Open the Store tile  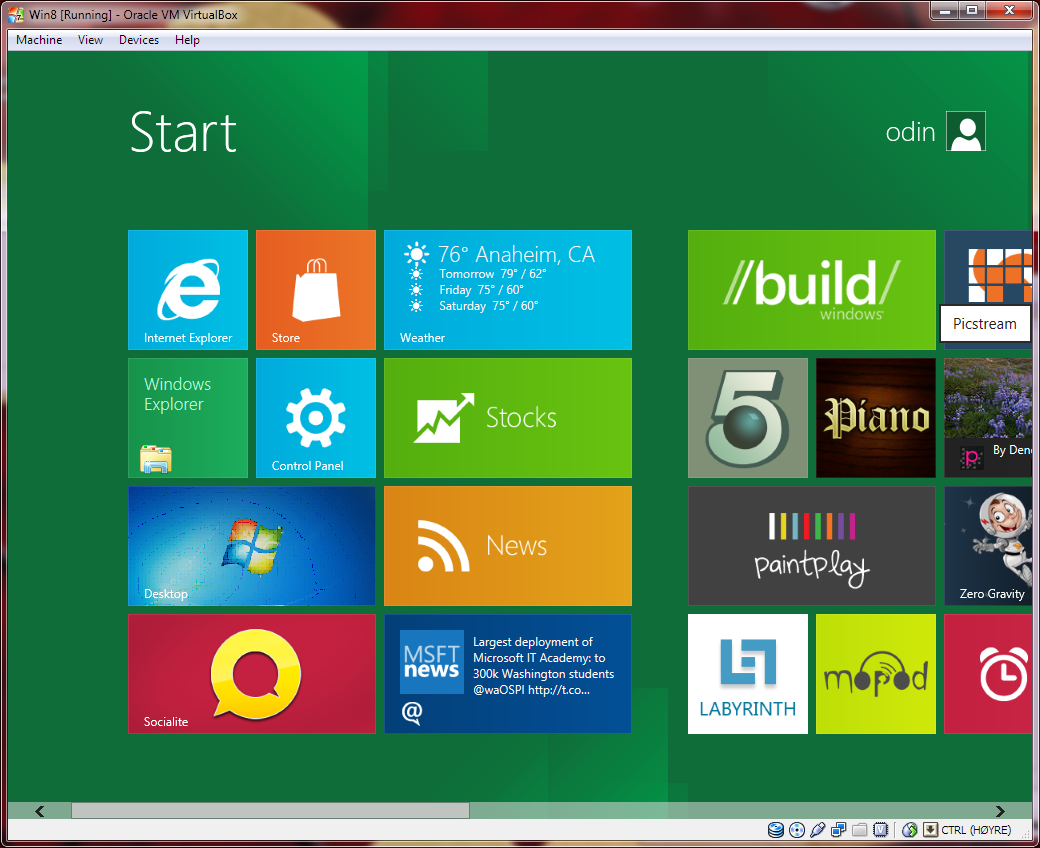pos(316,290)
